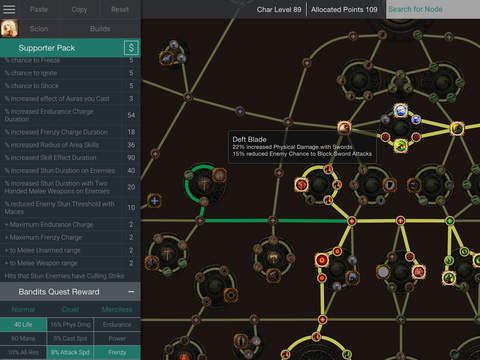Toggle the Frenzy bandit reward option
The image size is (480, 360).
117,352
